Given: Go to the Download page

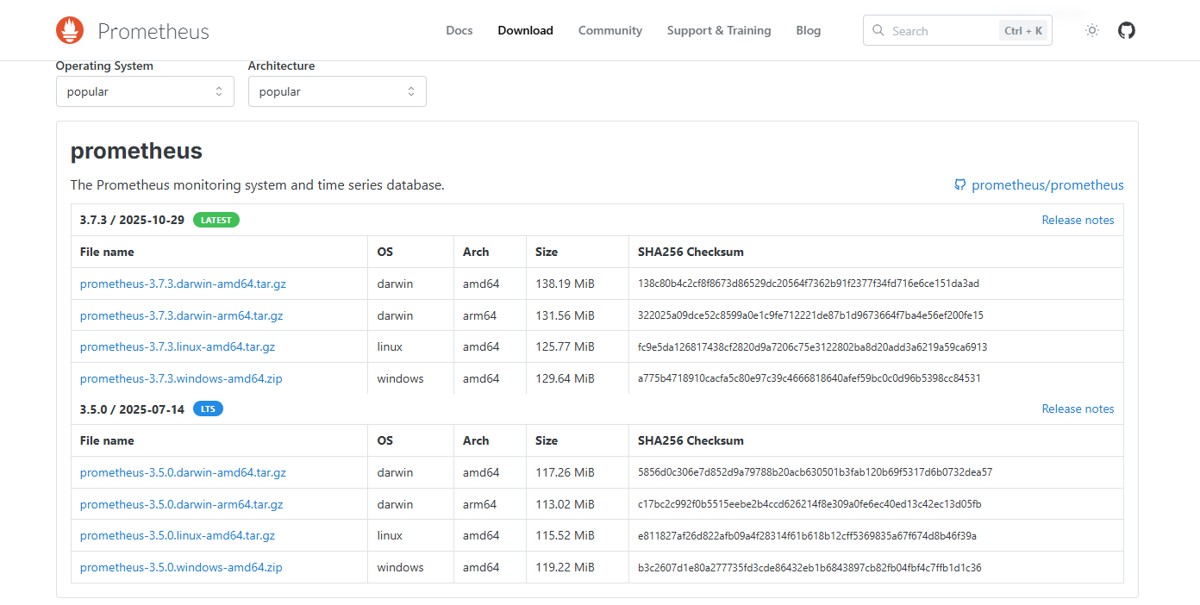Looking at the screenshot, I should pos(525,31).
